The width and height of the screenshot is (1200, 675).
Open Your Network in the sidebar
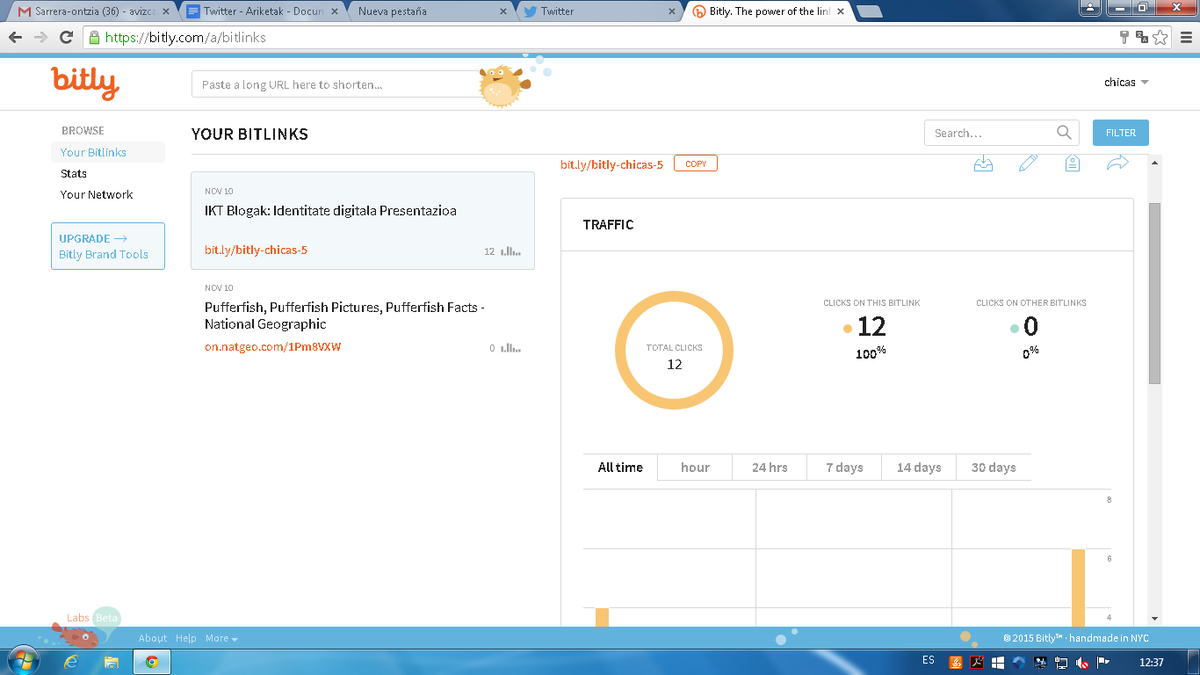pyautogui.click(x=96, y=194)
